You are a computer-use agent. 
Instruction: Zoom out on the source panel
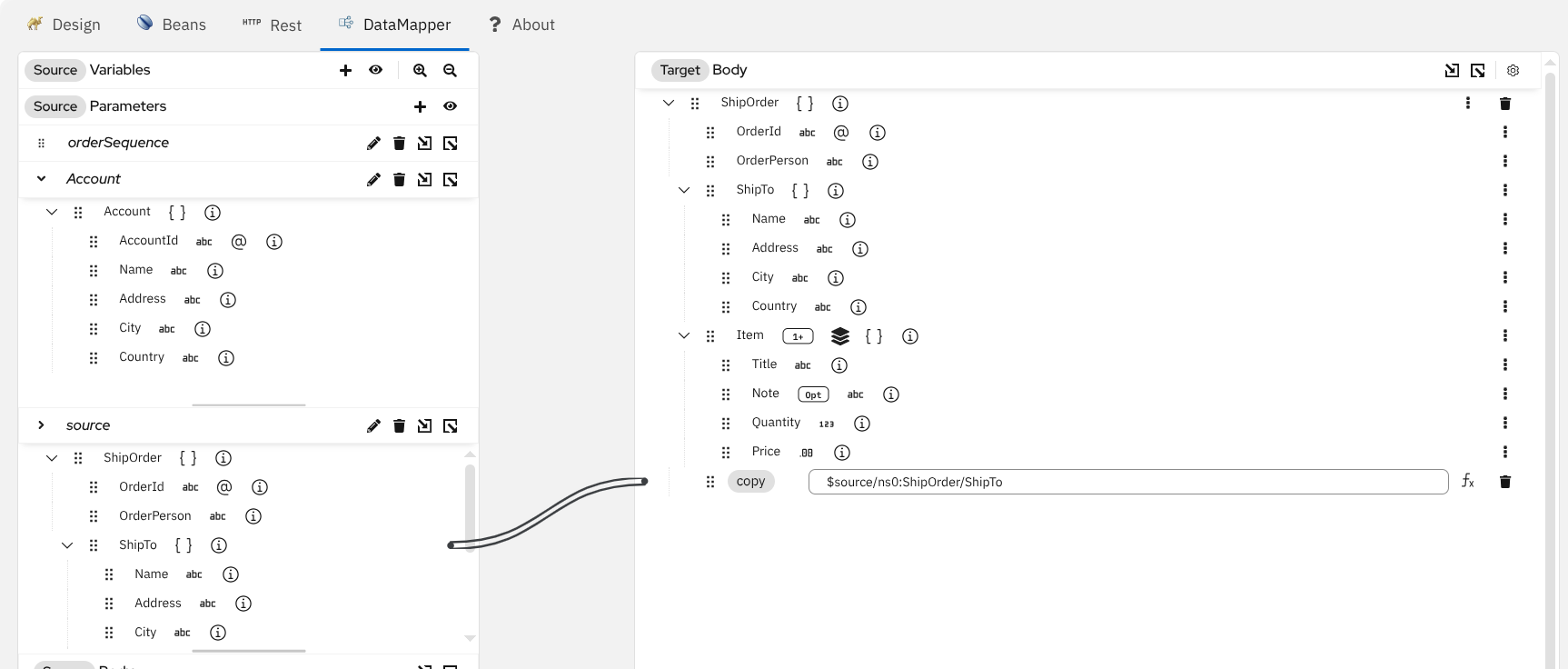pos(450,70)
